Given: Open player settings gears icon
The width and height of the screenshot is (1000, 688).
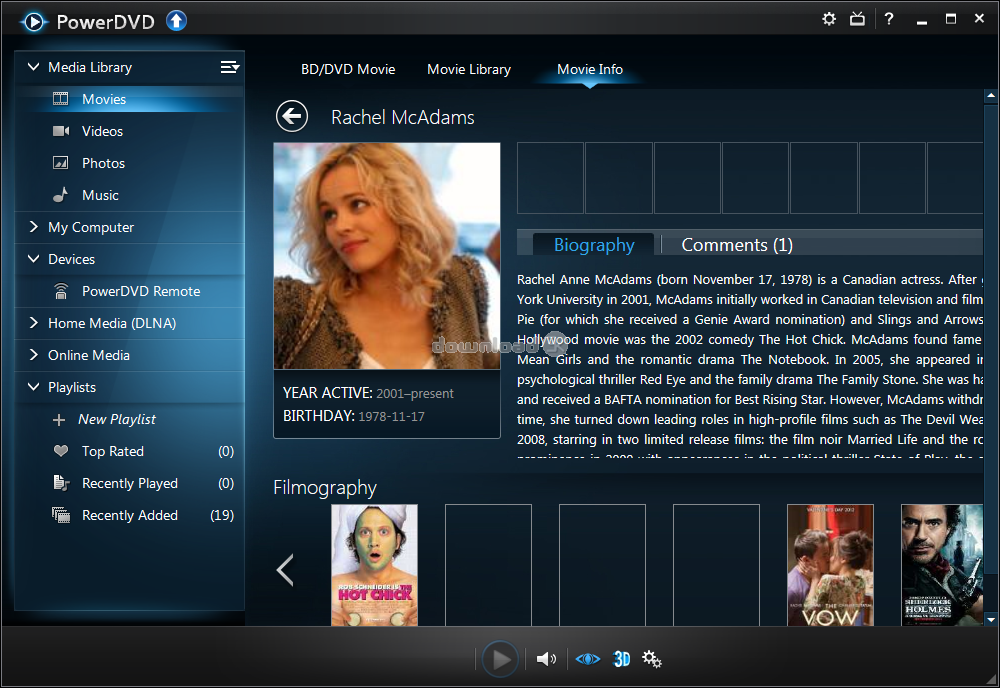Looking at the screenshot, I should coord(652,659).
